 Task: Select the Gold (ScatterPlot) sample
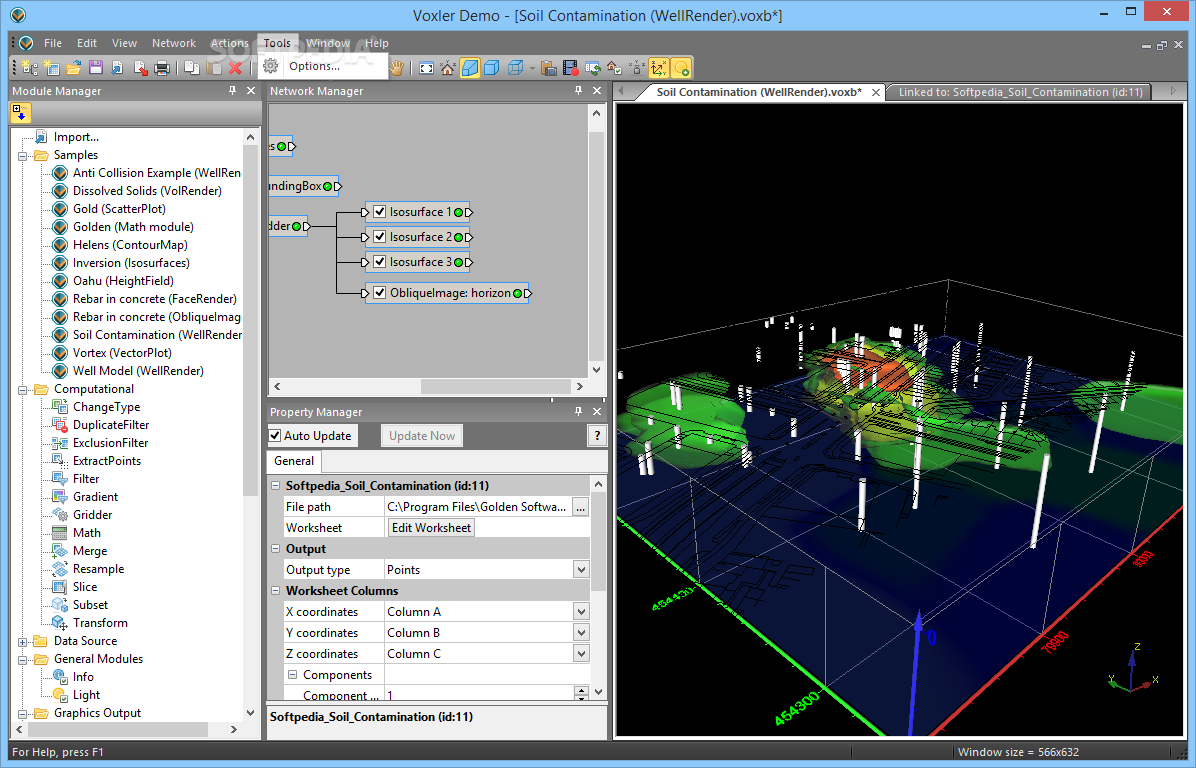pyautogui.click(x=119, y=209)
